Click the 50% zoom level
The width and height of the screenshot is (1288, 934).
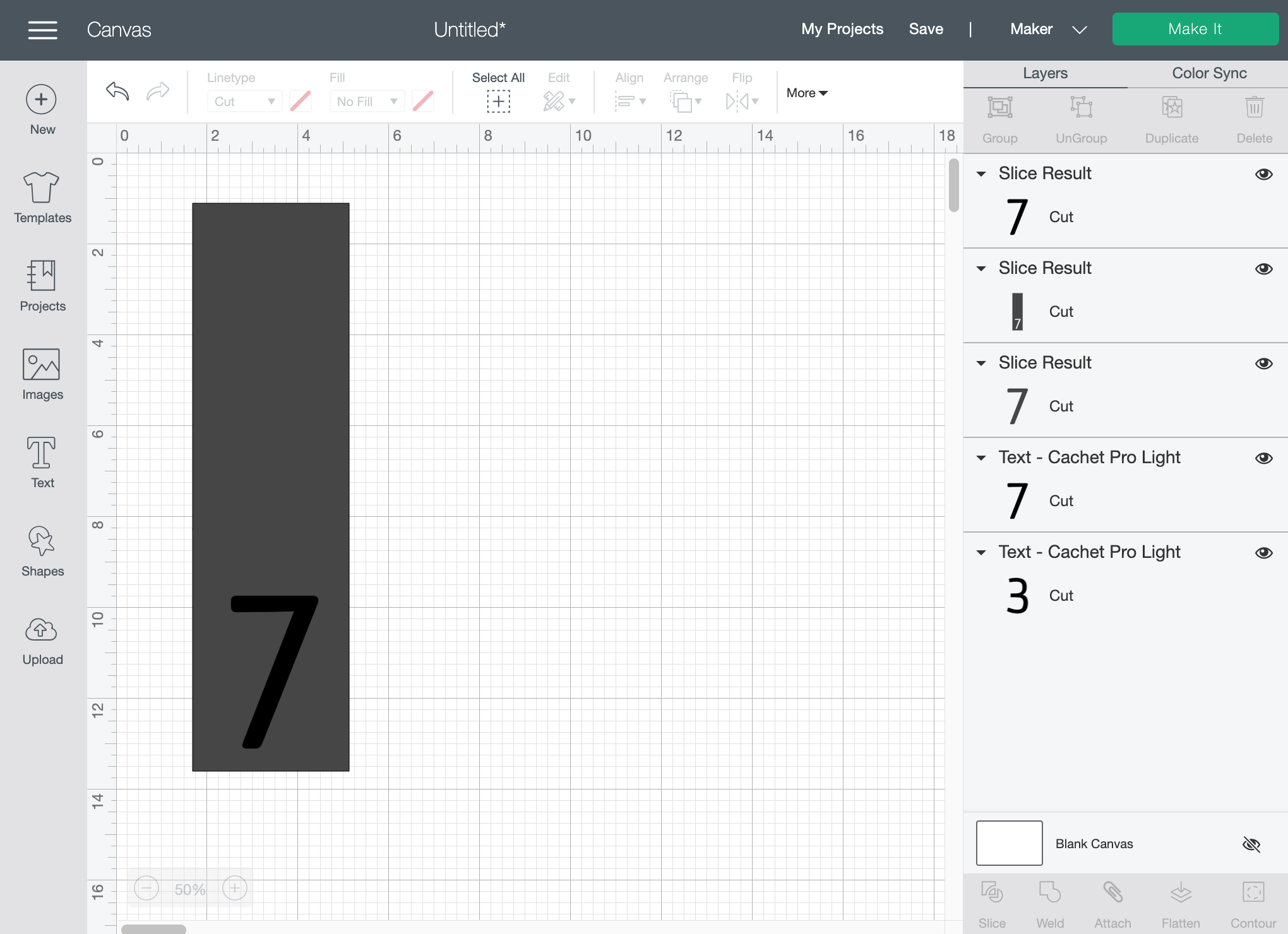click(190, 889)
